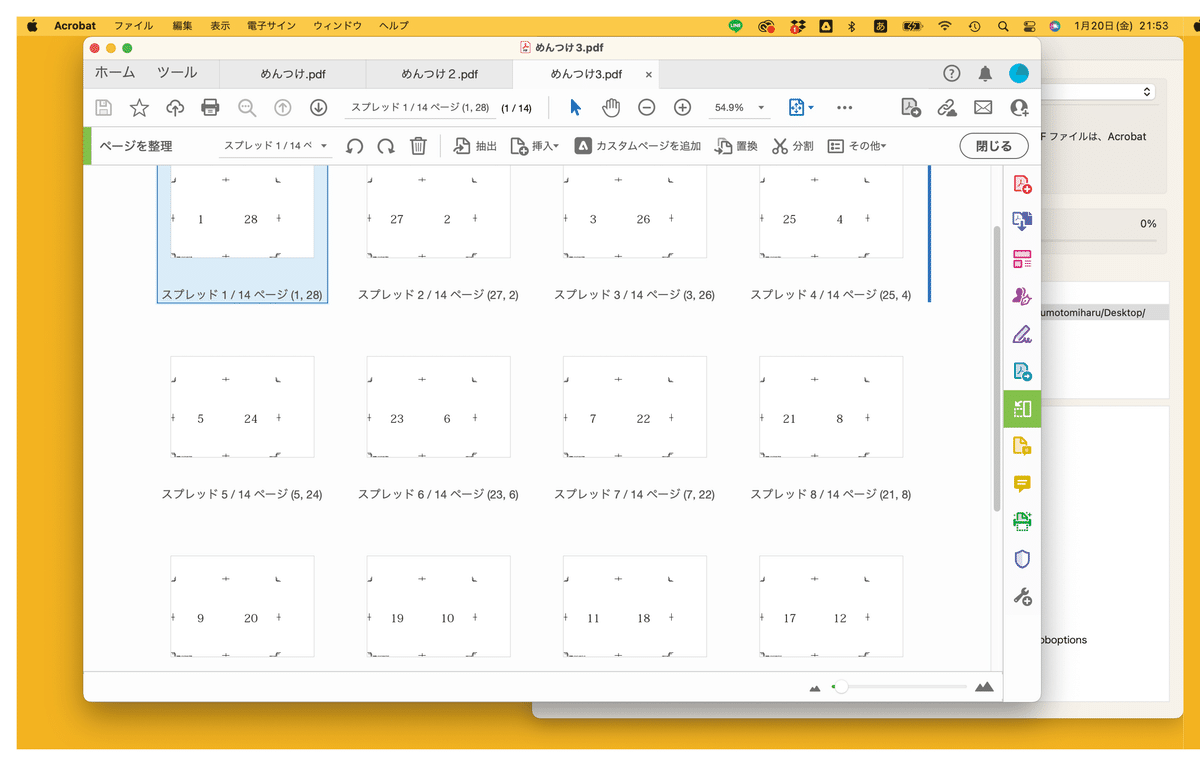Open Fill & Sign pen tool in sidebar
Screen dimensions: 1200x761
[x=1022, y=334]
